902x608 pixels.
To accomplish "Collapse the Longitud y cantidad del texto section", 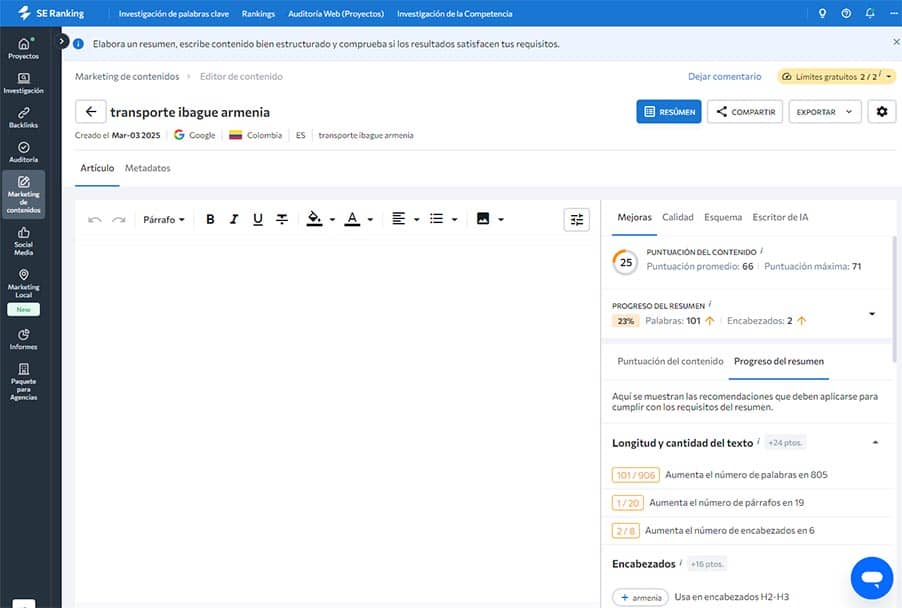I will (876, 442).
